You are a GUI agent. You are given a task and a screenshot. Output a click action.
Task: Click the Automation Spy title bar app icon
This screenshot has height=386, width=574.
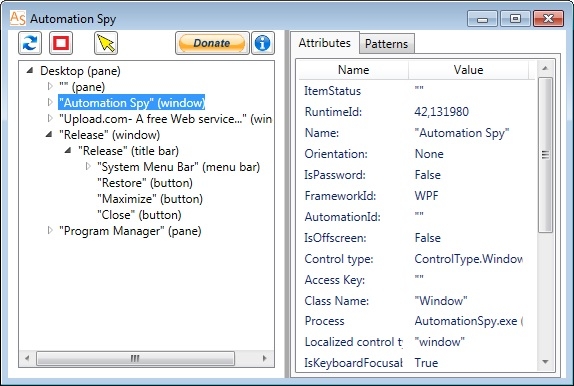[x=18, y=18]
